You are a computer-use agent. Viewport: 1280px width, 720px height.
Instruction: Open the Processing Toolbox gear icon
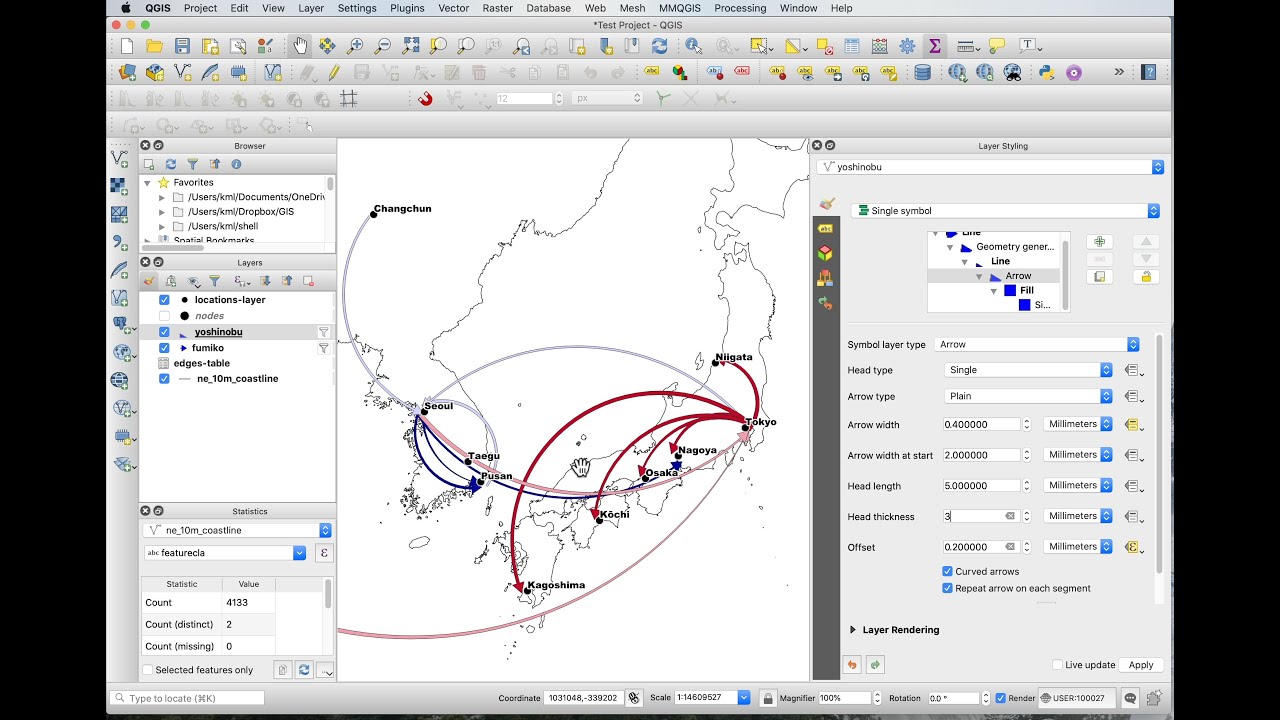pyautogui.click(x=907, y=46)
